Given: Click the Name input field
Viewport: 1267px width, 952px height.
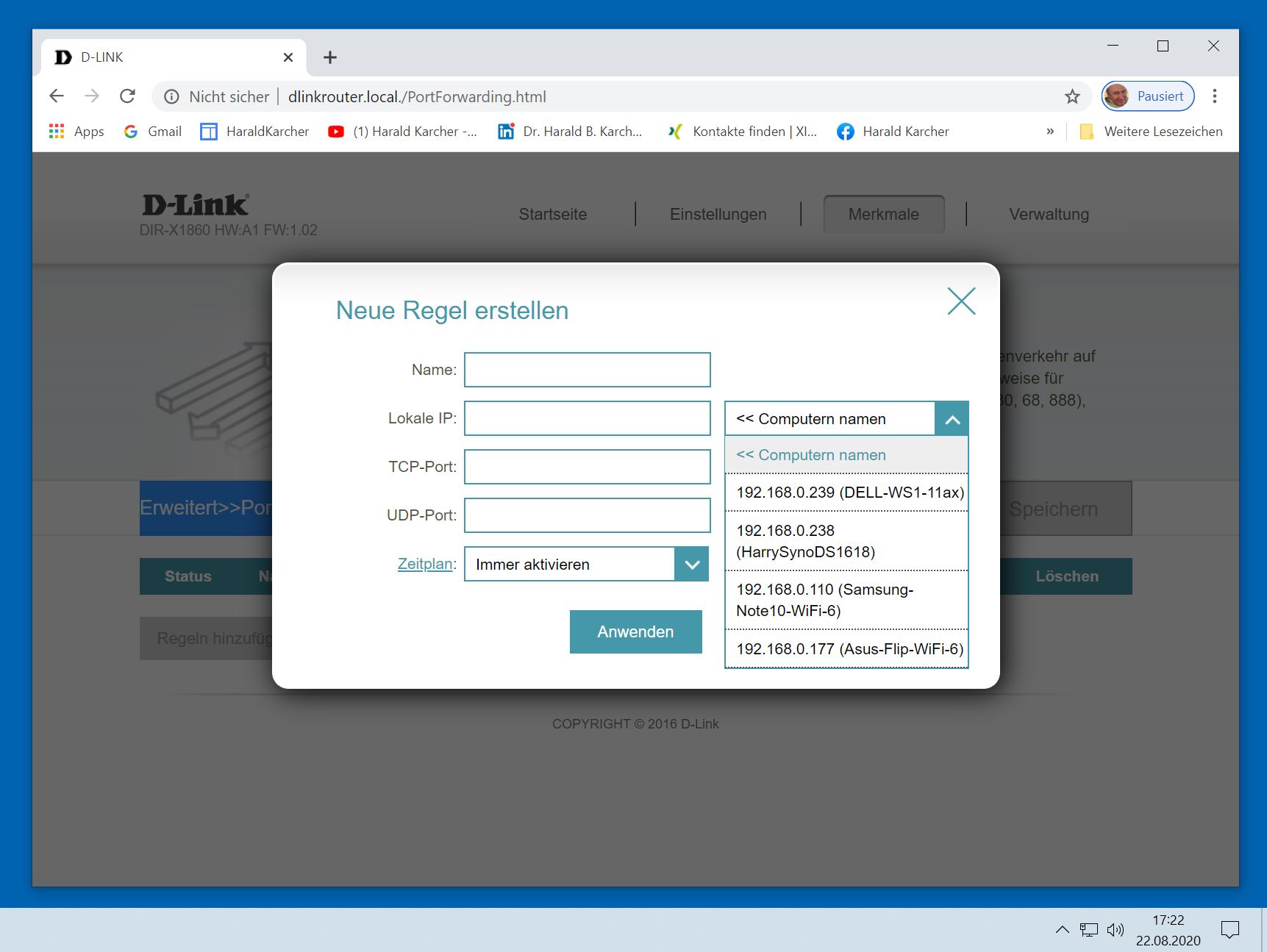Looking at the screenshot, I should click(587, 370).
